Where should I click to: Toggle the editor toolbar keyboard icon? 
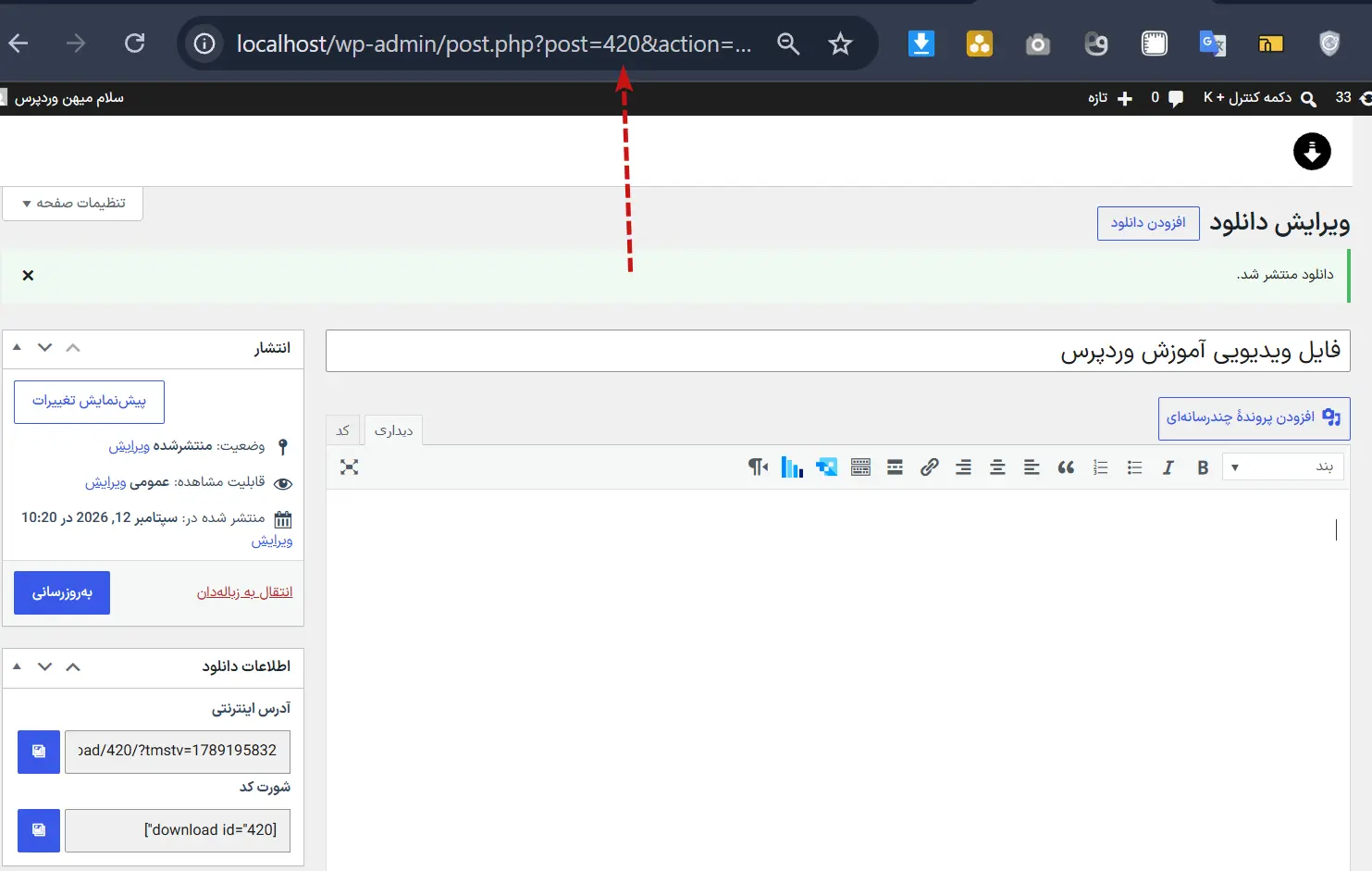pyautogui.click(x=860, y=467)
